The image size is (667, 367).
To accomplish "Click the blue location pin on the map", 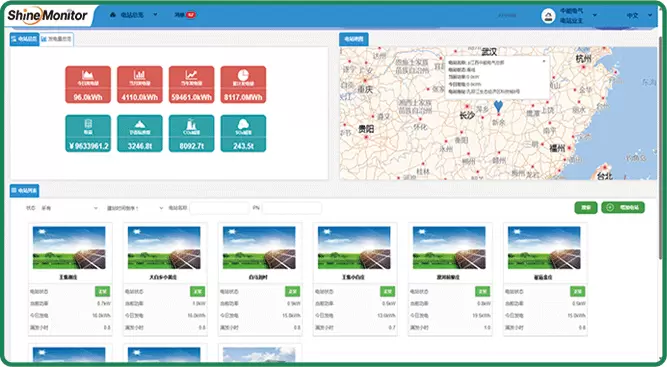I will [x=498, y=106].
